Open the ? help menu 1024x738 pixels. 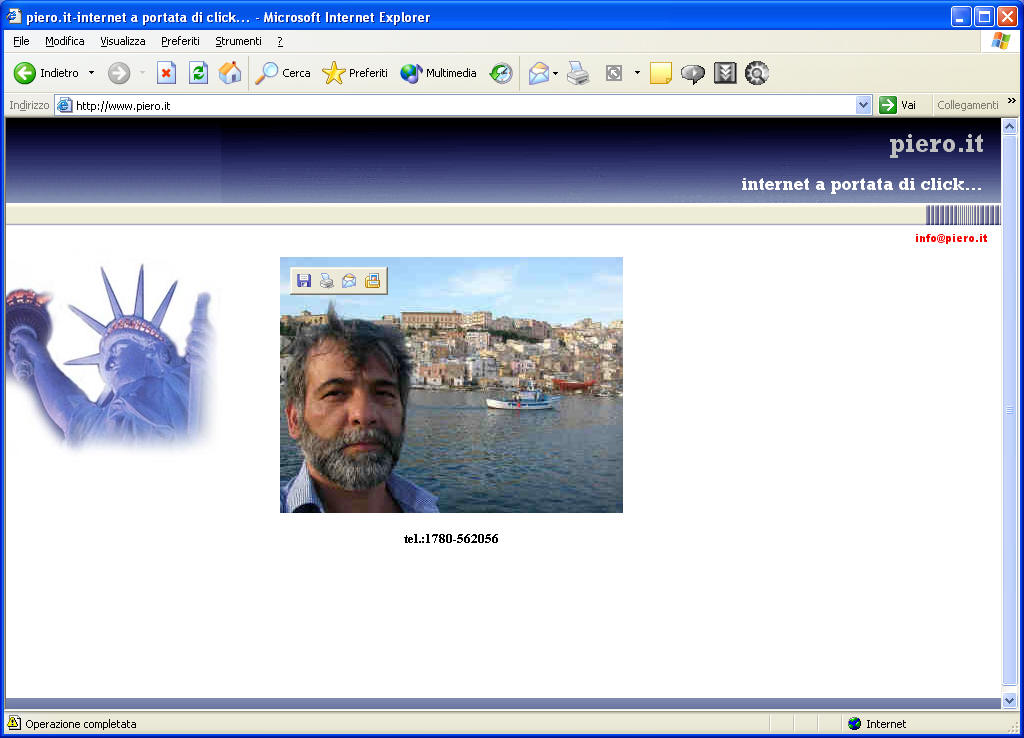tap(280, 41)
